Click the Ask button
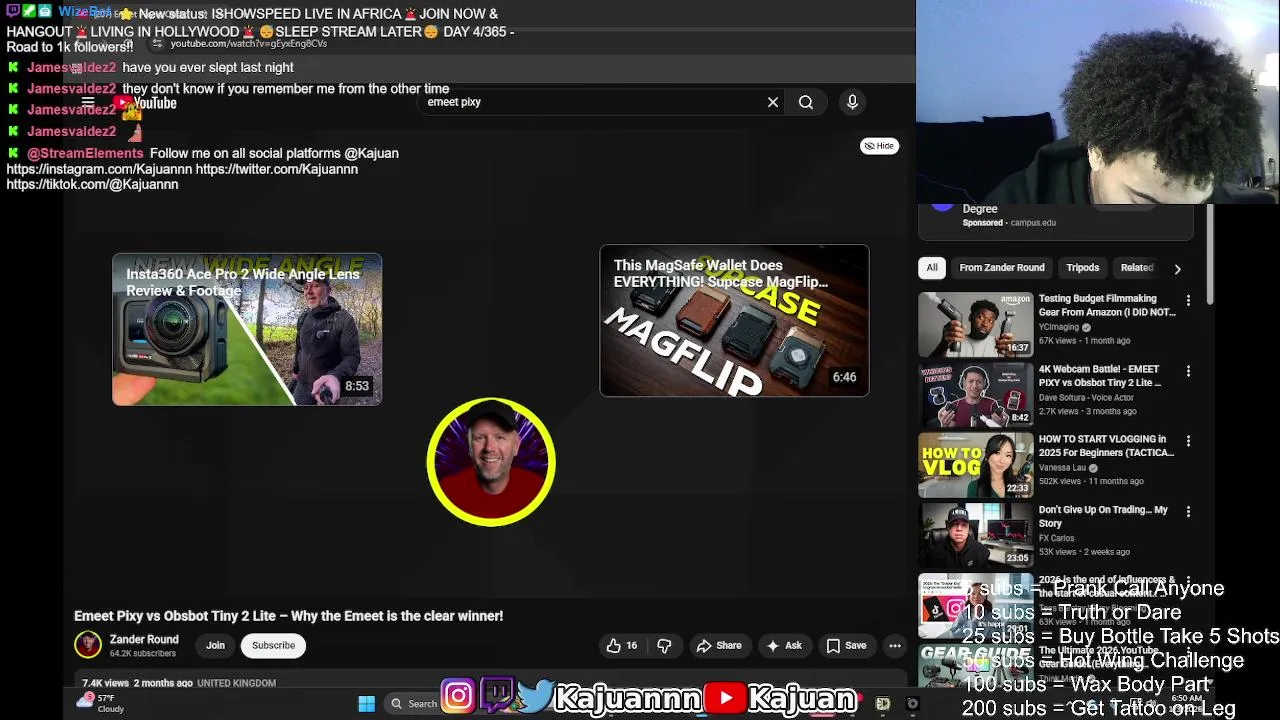Screen dimensions: 1280x720 click(x=784, y=646)
